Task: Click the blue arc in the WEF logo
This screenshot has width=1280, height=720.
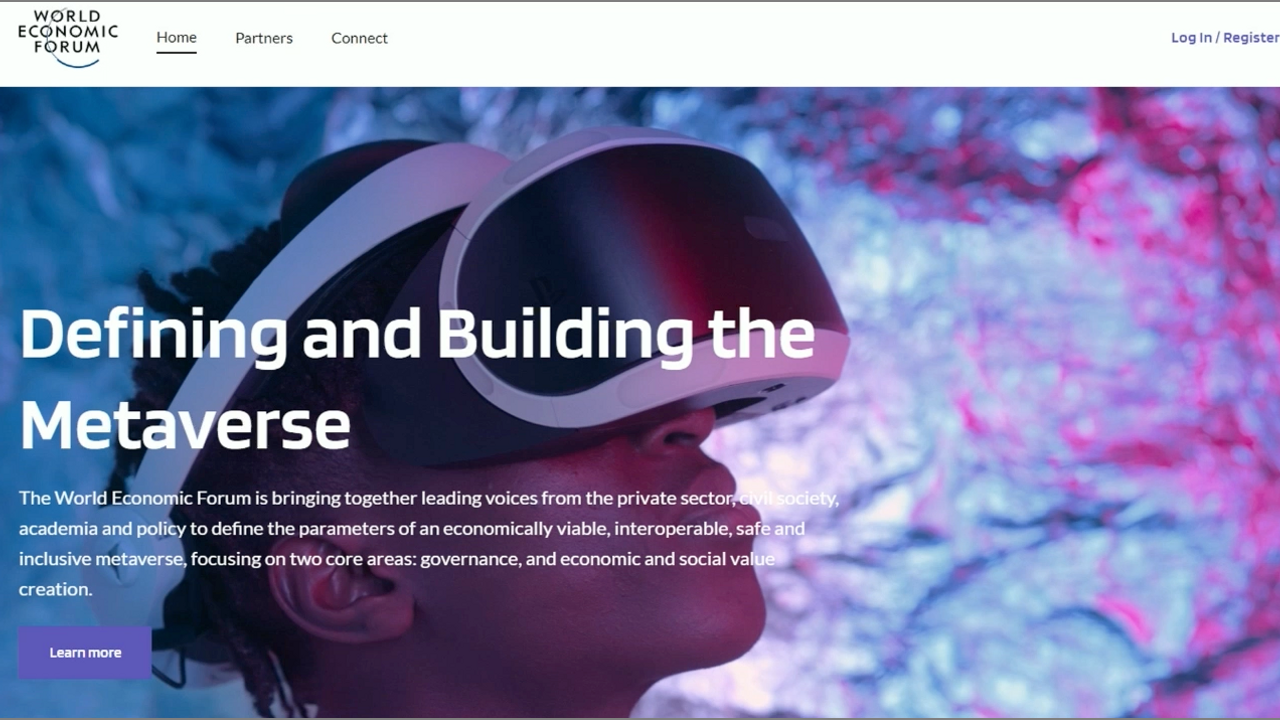Action: tap(77, 61)
